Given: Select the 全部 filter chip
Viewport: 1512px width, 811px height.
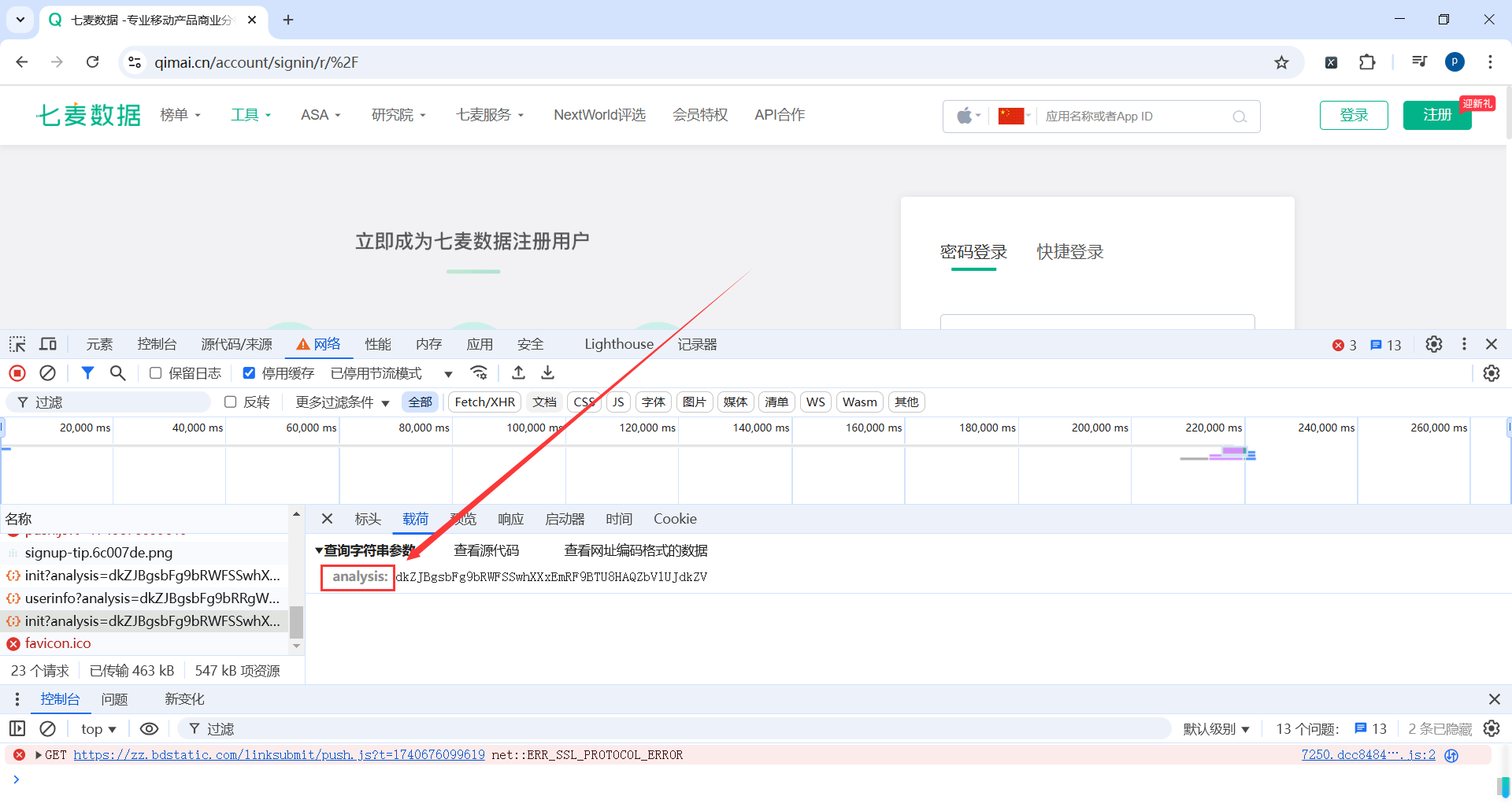Looking at the screenshot, I should (x=421, y=402).
